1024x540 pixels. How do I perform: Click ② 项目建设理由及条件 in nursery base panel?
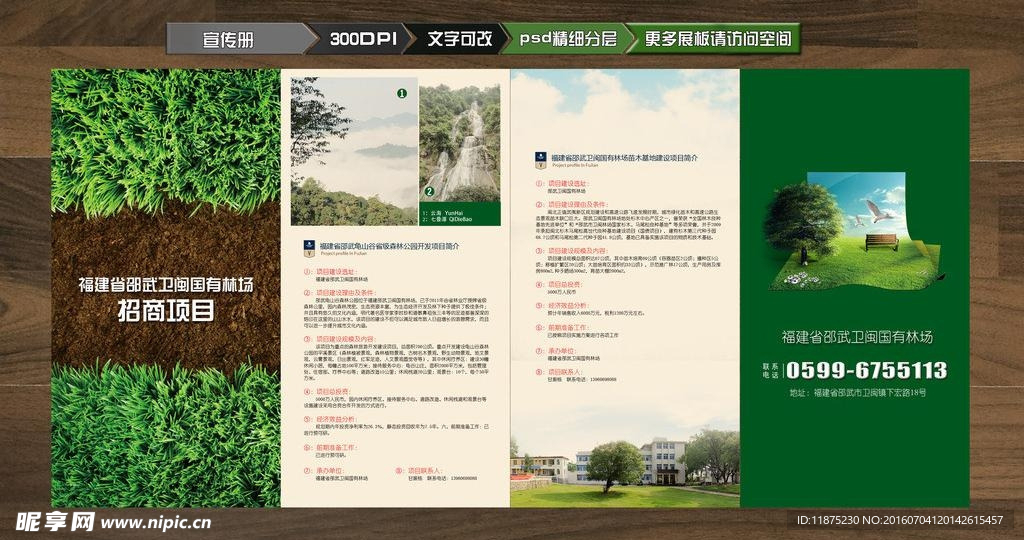pos(572,205)
